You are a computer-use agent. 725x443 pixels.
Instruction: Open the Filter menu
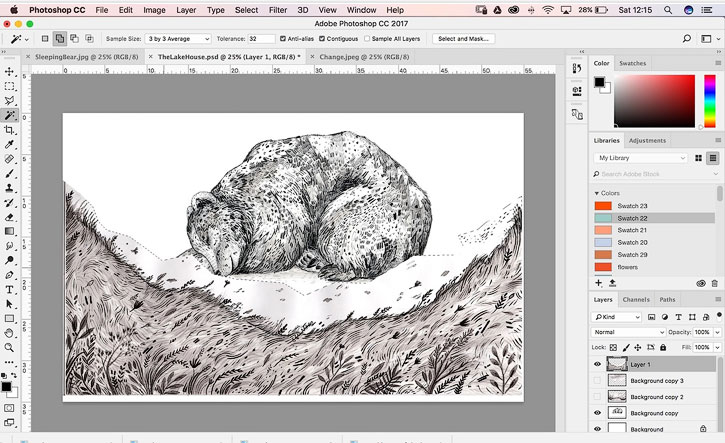tap(278, 10)
